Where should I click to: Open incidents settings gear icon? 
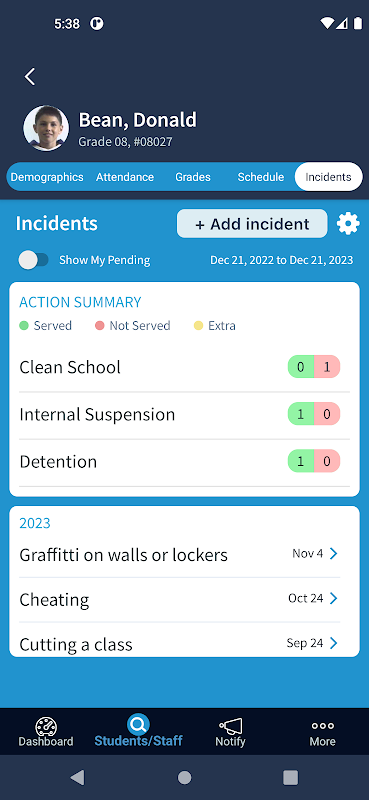pyautogui.click(x=348, y=223)
